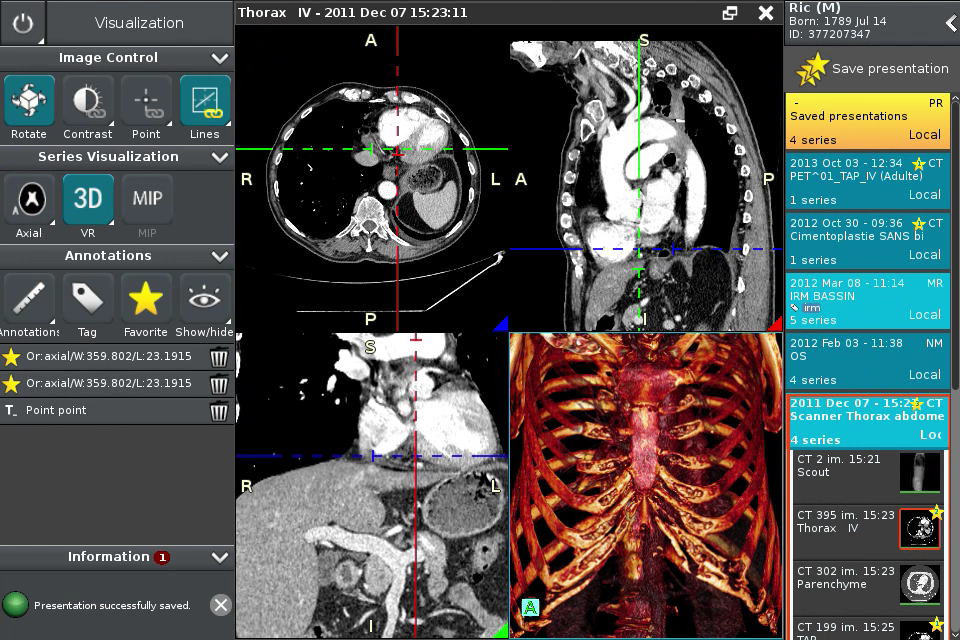The width and height of the screenshot is (960, 640).
Task: Close the Thorax IV viewer
Action: pos(765,13)
